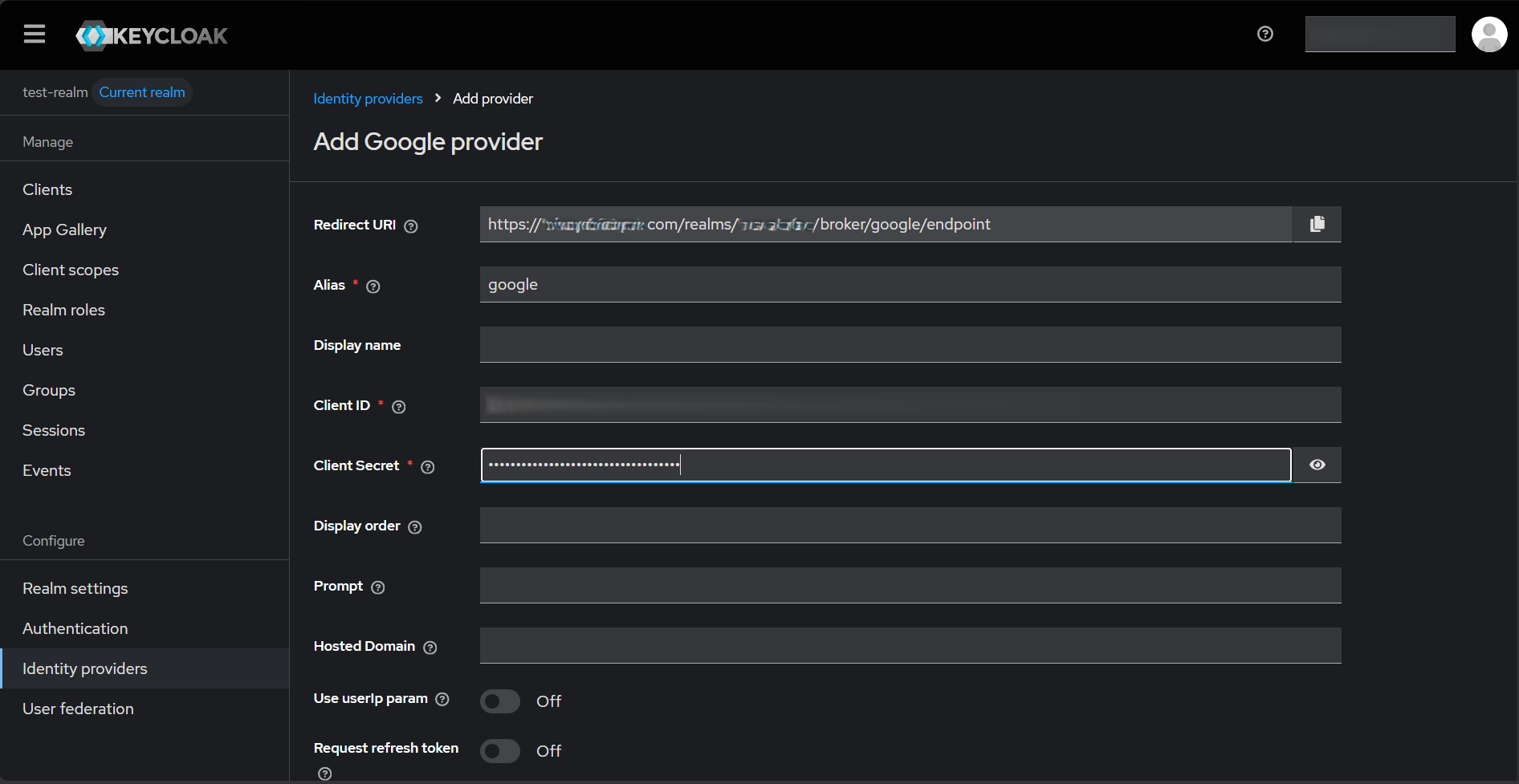This screenshot has width=1519, height=784.
Task: Click the Alias input containing google
Action: click(x=910, y=284)
